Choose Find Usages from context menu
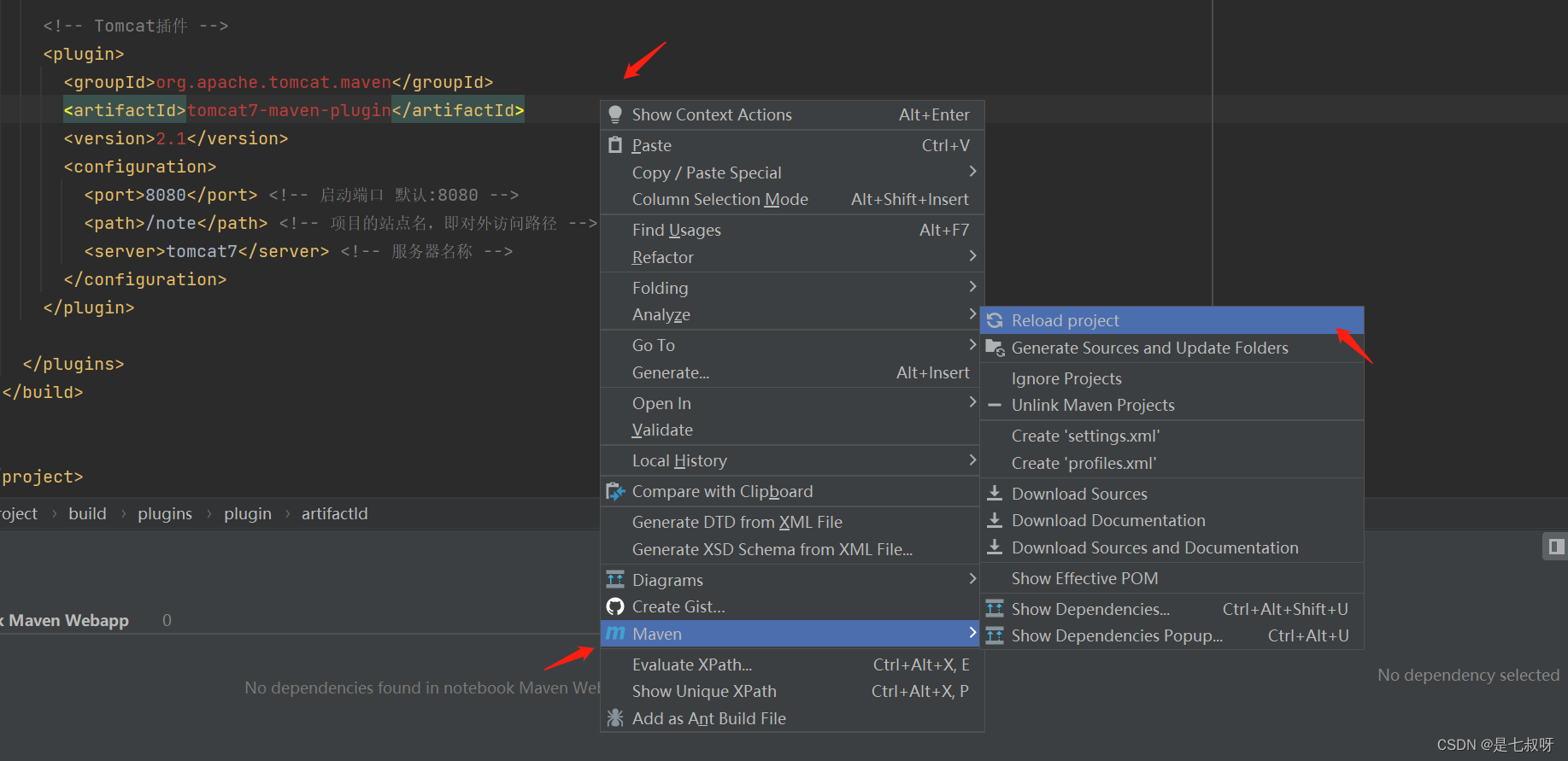This screenshot has width=1568, height=761. point(792,230)
